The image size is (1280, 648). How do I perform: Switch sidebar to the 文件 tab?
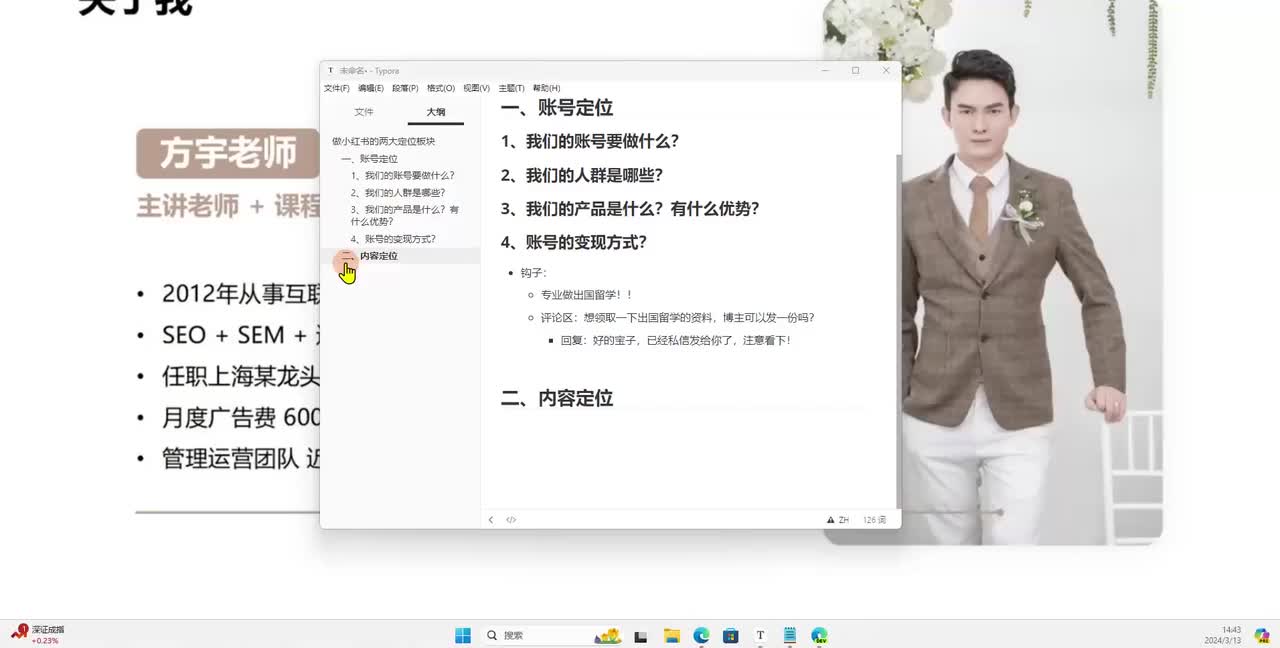coord(364,112)
